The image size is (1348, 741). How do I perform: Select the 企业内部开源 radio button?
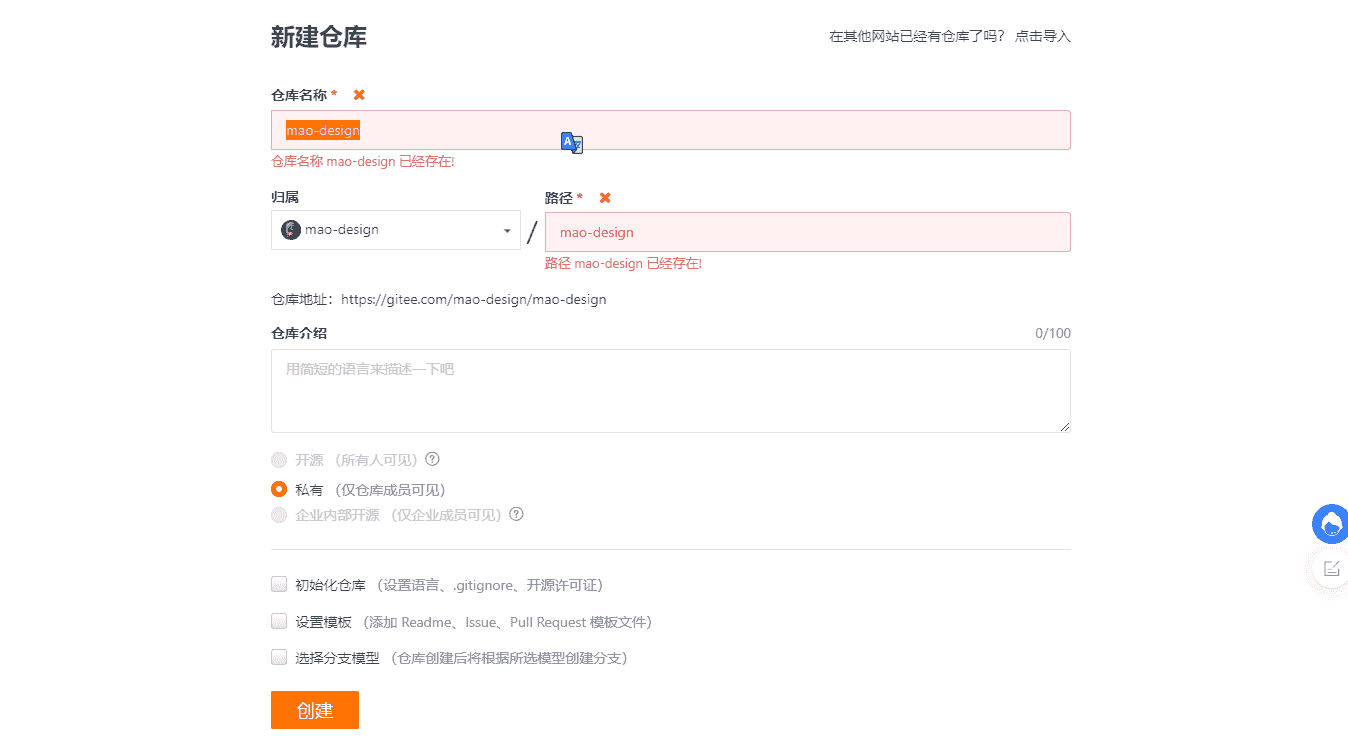coord(279,515)
